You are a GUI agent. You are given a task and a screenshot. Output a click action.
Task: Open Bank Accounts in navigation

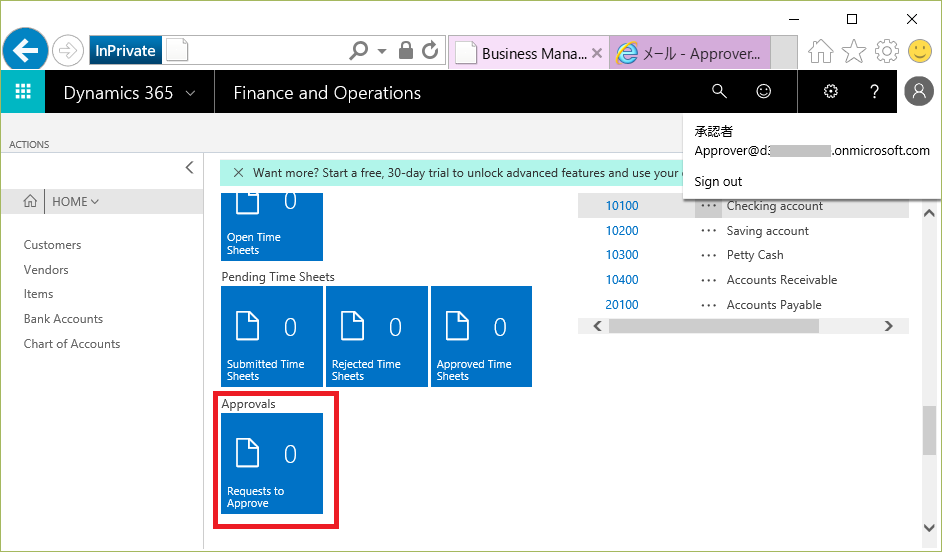click(63, 319)
